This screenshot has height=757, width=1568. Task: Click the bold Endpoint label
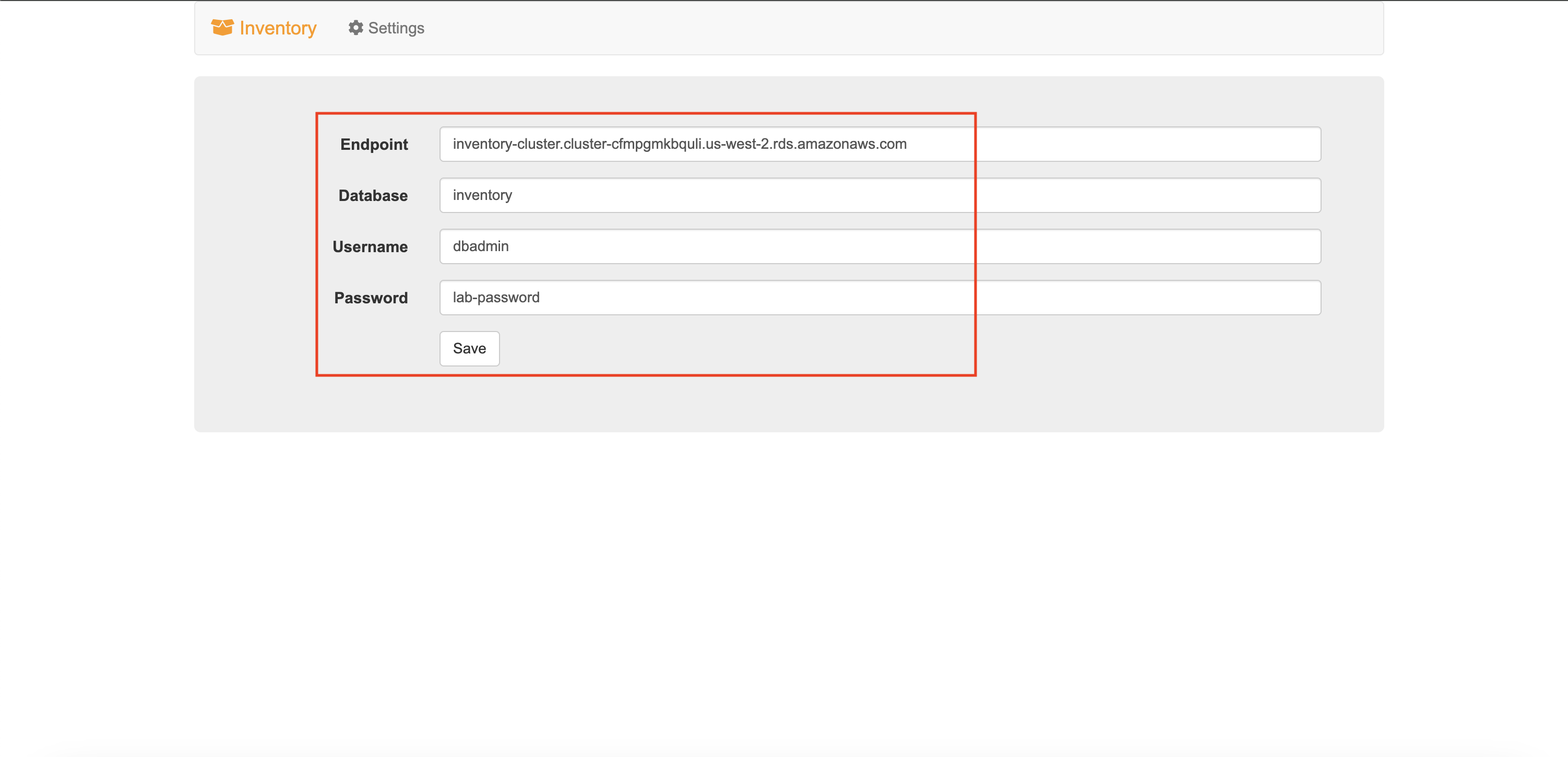(374, 144)
